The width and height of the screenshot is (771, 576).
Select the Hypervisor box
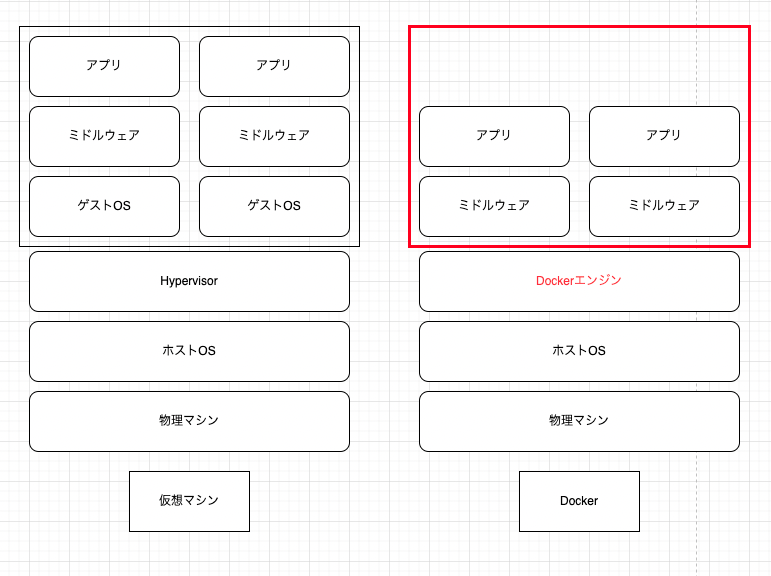[x=189, y=281]
